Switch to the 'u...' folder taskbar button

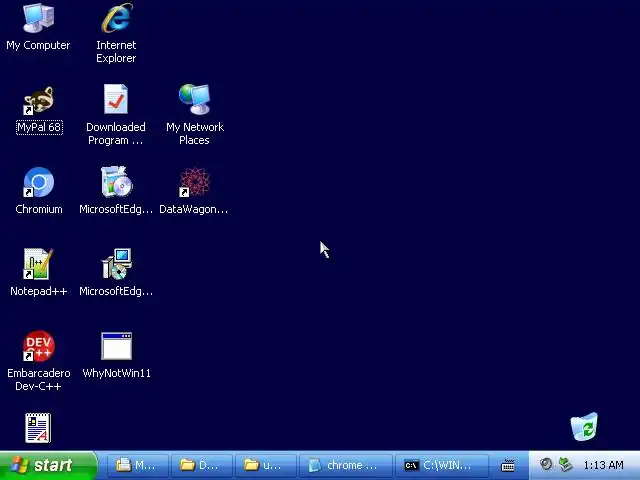[x=266, y=465]
